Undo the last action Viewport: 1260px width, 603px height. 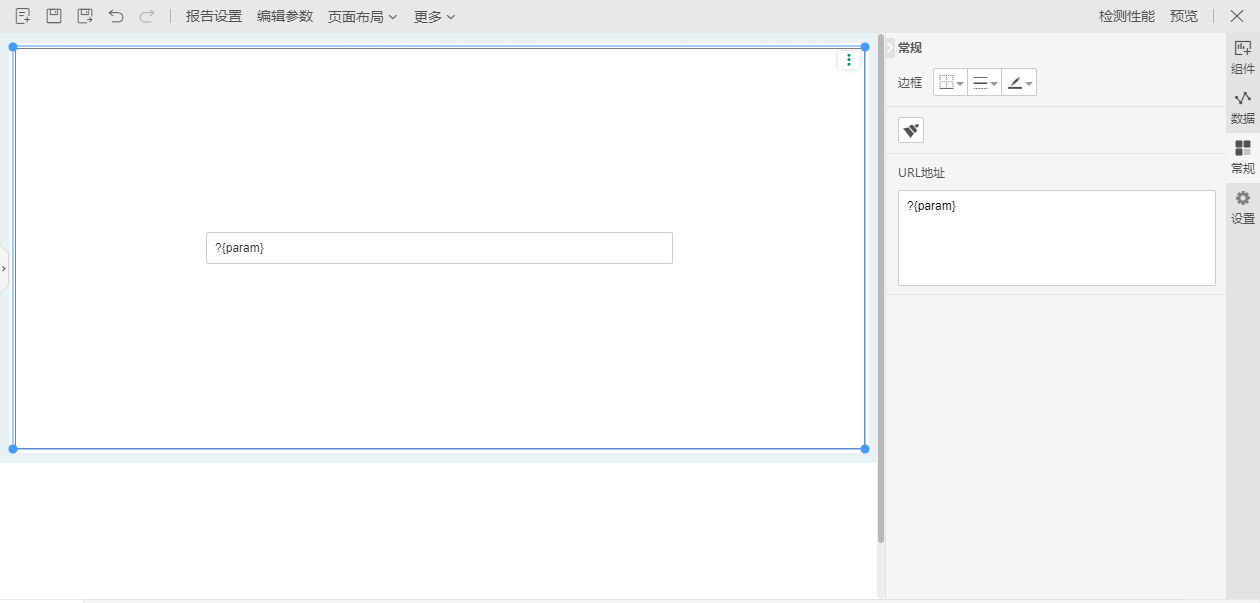tap(116, 16)
